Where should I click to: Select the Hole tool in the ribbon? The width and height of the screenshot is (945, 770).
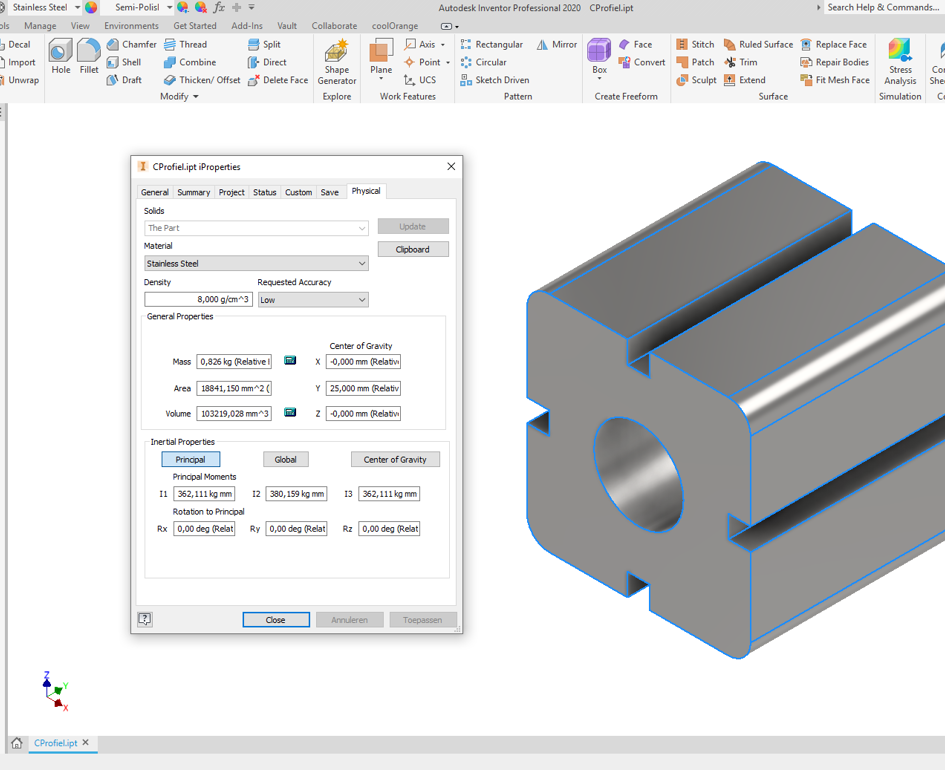60,56
